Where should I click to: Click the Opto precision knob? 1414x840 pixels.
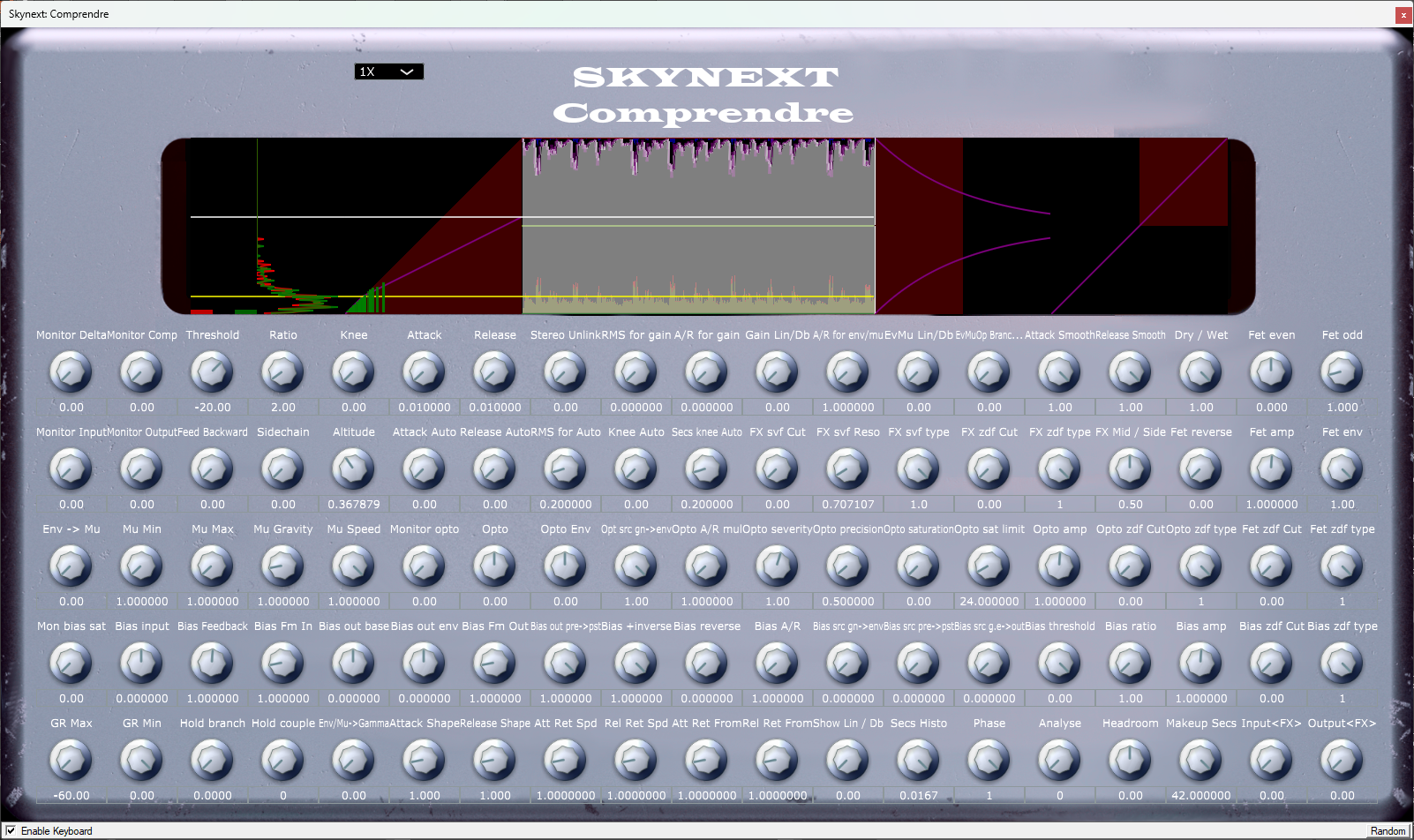click(847, 566)
